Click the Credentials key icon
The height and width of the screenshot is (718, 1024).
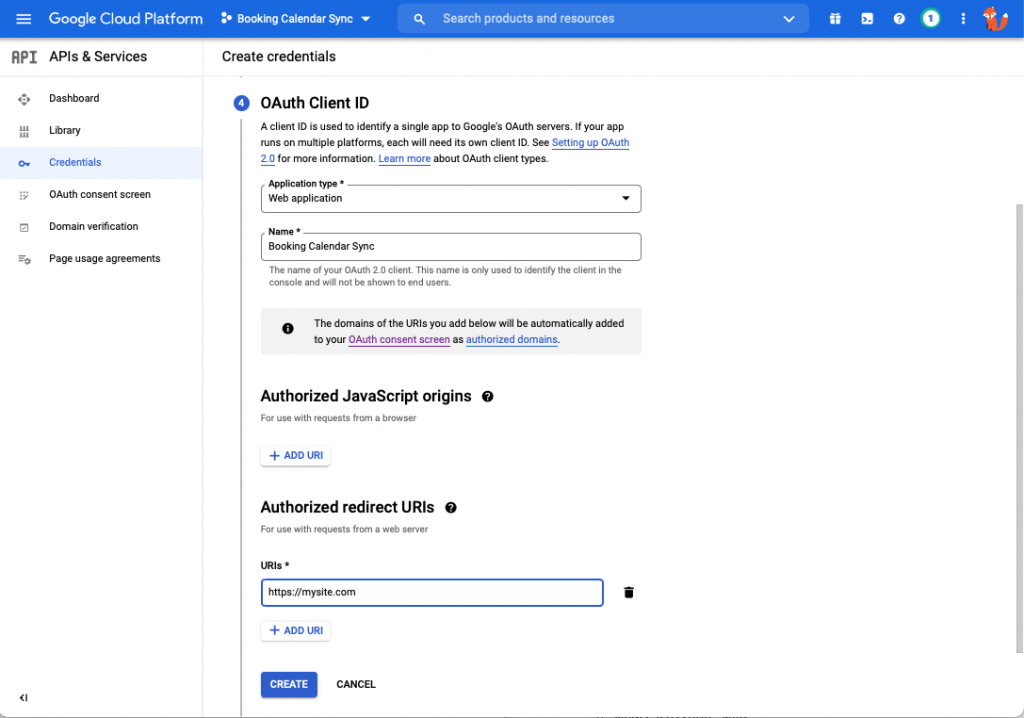24,163
